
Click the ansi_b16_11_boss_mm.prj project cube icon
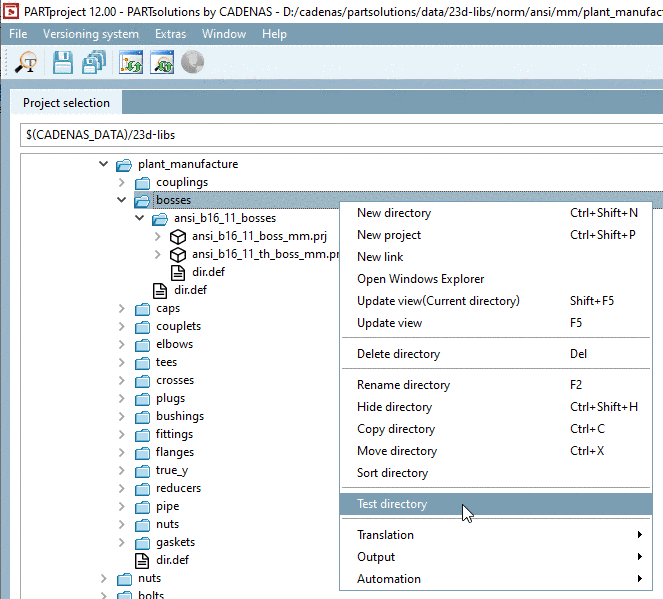pos(177,236)
